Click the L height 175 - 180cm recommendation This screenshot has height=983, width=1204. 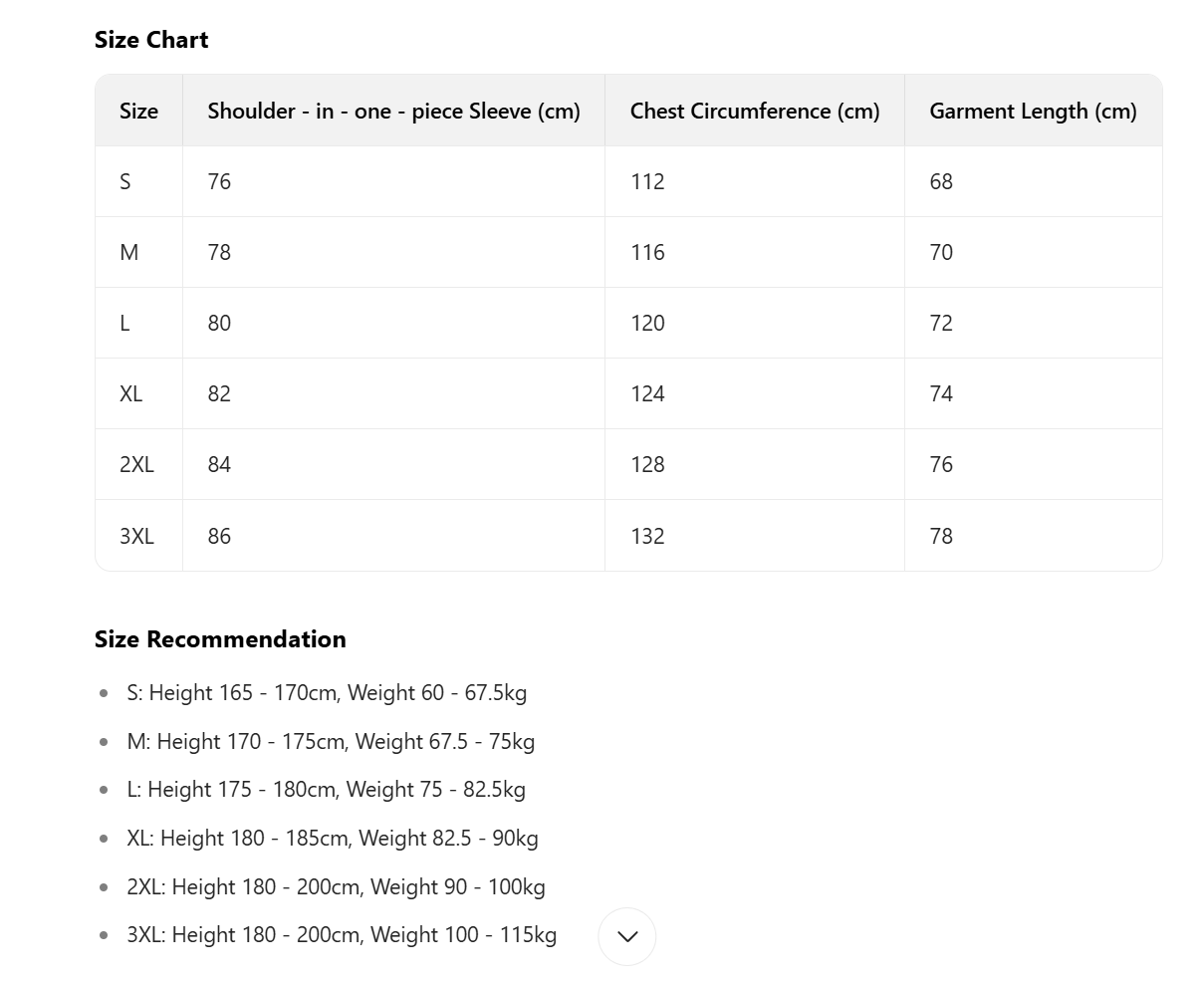326,790
